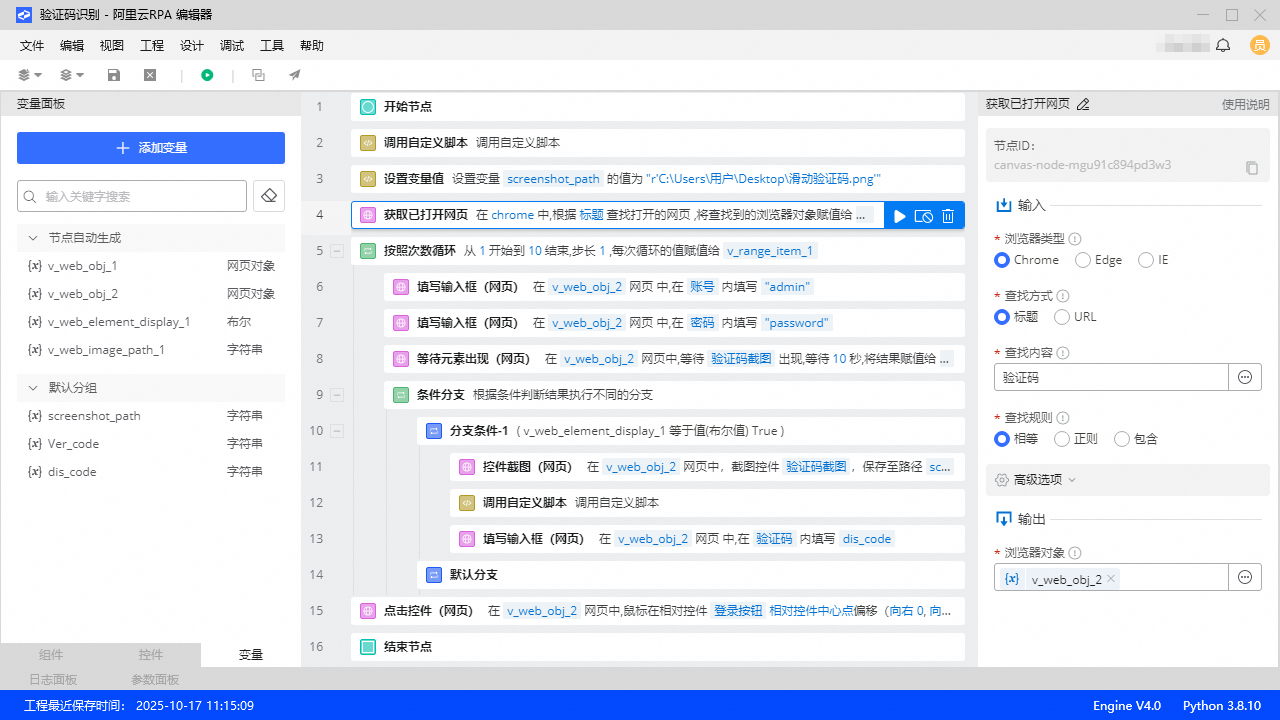Image resolution: width=1280 pixels, height=720 pixels.
Task: Click the 点击控件 node icon on row 15
Action: [367, 611]
